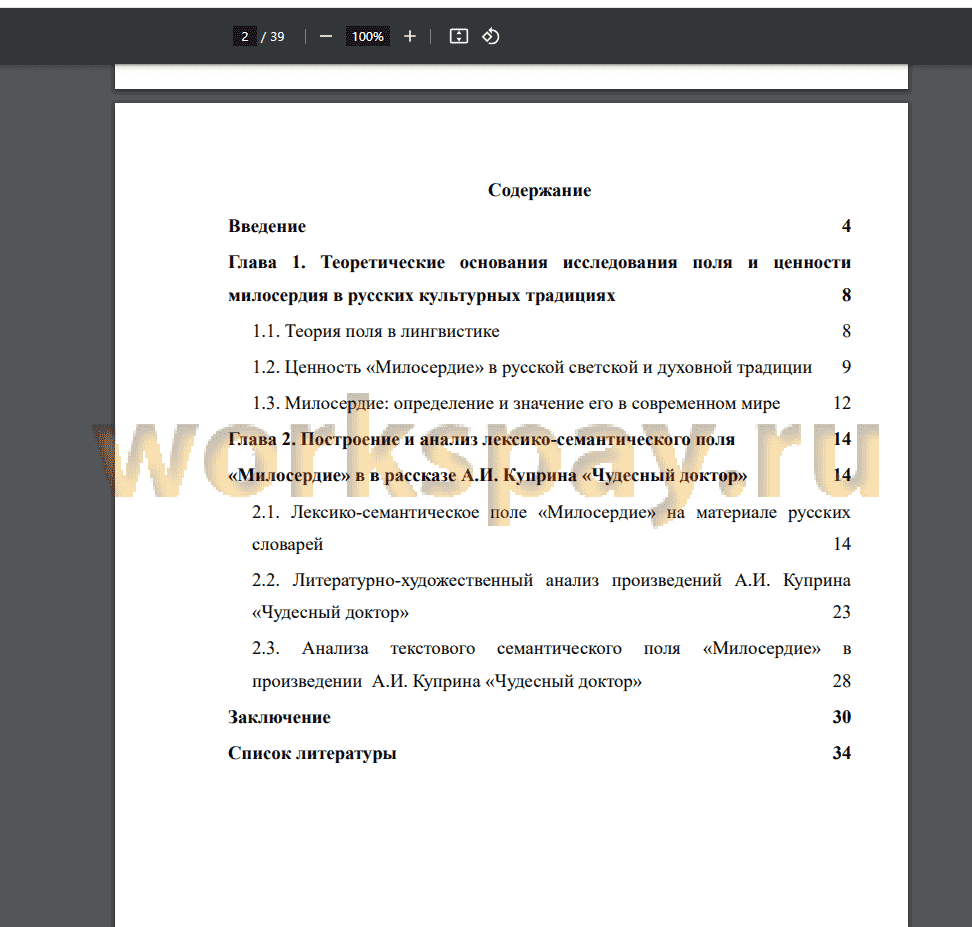The image size is (972, 927).
Task: Click "1.3. Милосердие: определение и значение" entry
Action: click(x=516, y=403)
